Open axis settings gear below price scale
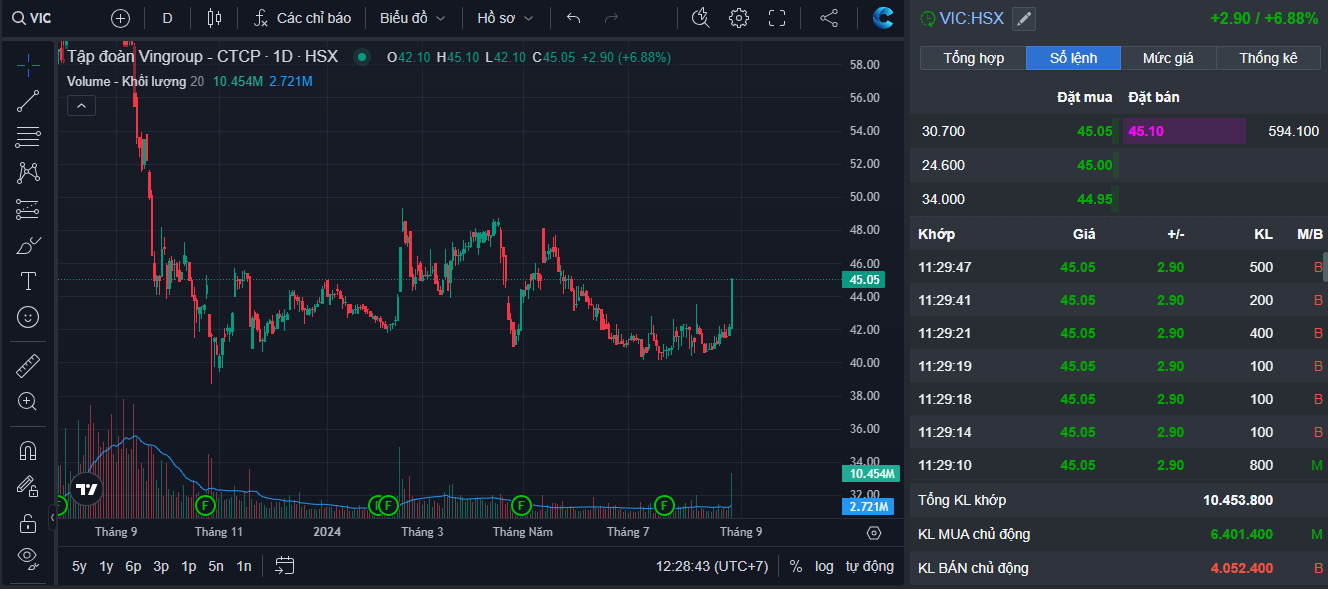Screen dimensions: 1328x589 click(x=874, y=533)
